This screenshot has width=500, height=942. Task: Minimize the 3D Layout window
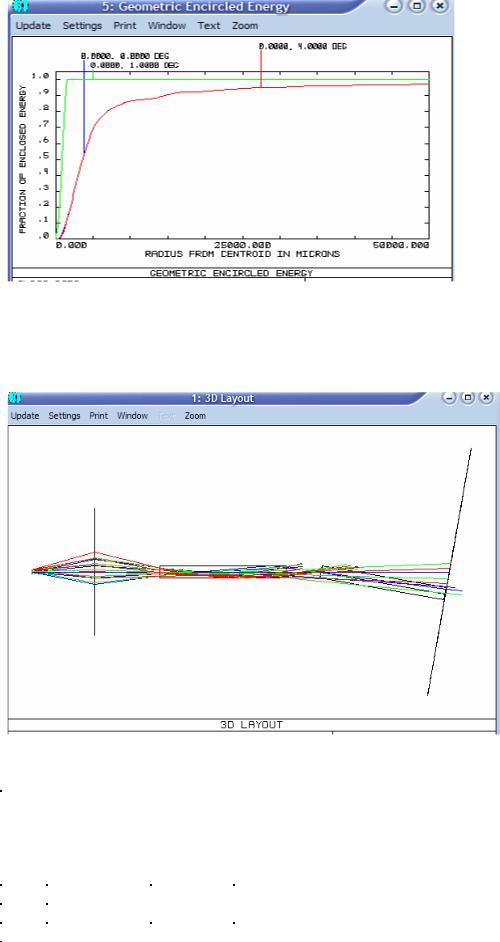click(x=448, y=398)
